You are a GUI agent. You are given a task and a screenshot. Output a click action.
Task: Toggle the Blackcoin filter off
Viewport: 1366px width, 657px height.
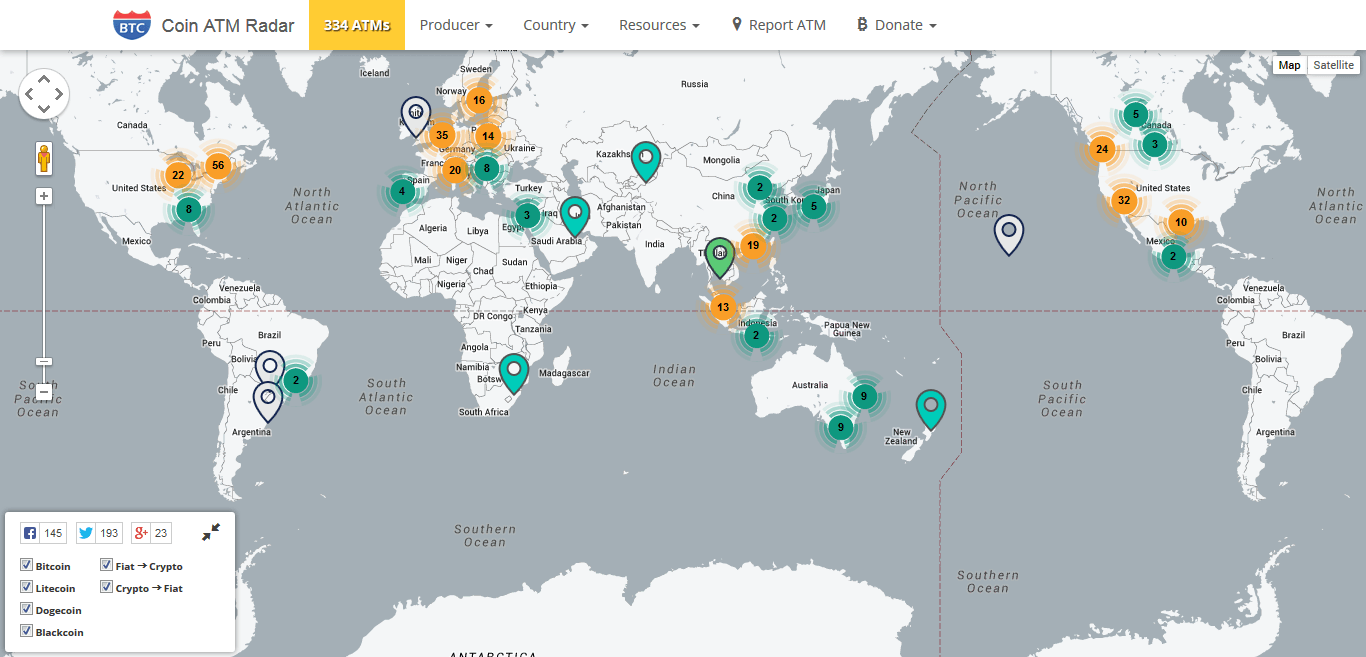[x=26, y=631]
